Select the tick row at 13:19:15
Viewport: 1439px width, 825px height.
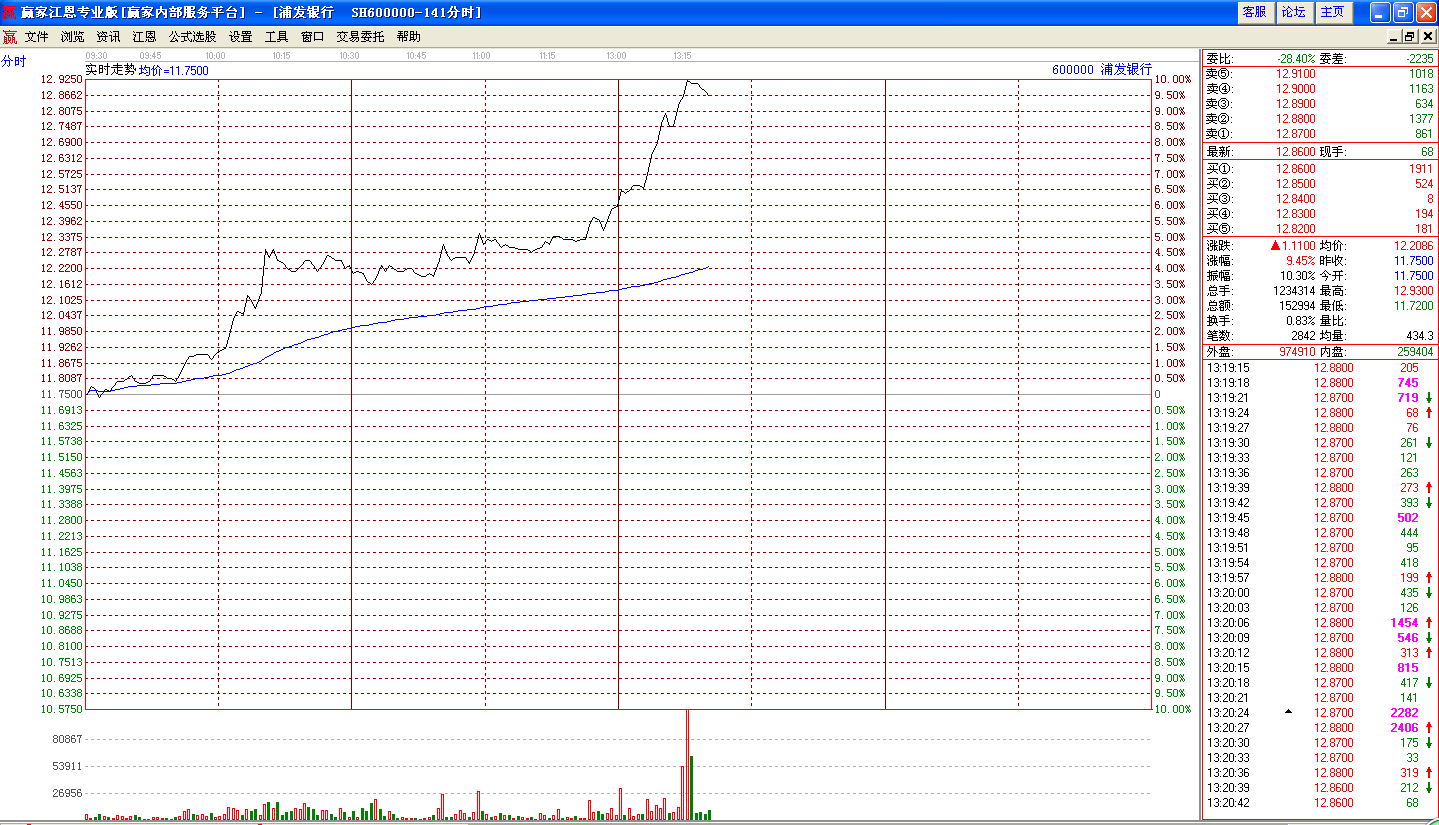pyautogui.click(x=1319, y=368)
